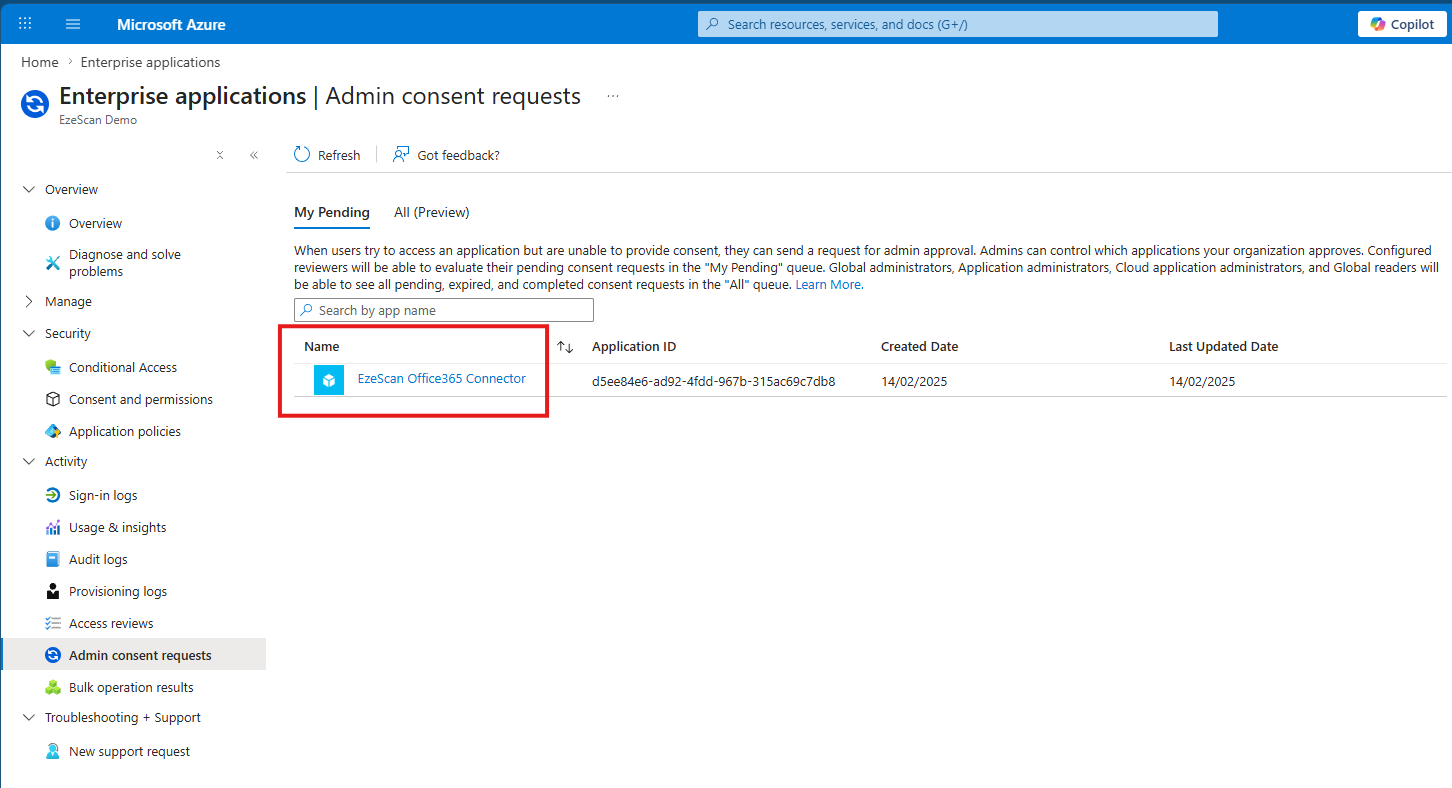Click the Admin consent requests sidebar icon
This screenshot has width=1452, height=788.
click(x=53, y=655)
